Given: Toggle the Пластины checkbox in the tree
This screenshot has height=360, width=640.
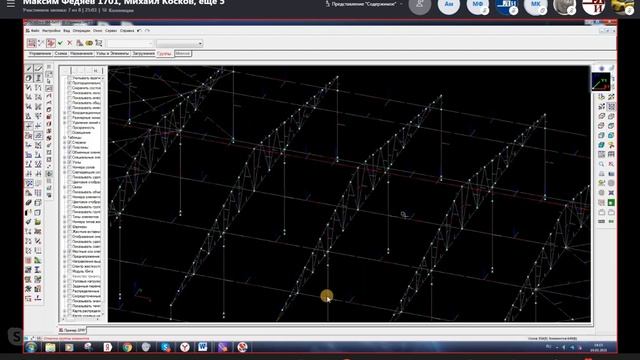Looking at the screenshot, I should [x=69, y=147].
